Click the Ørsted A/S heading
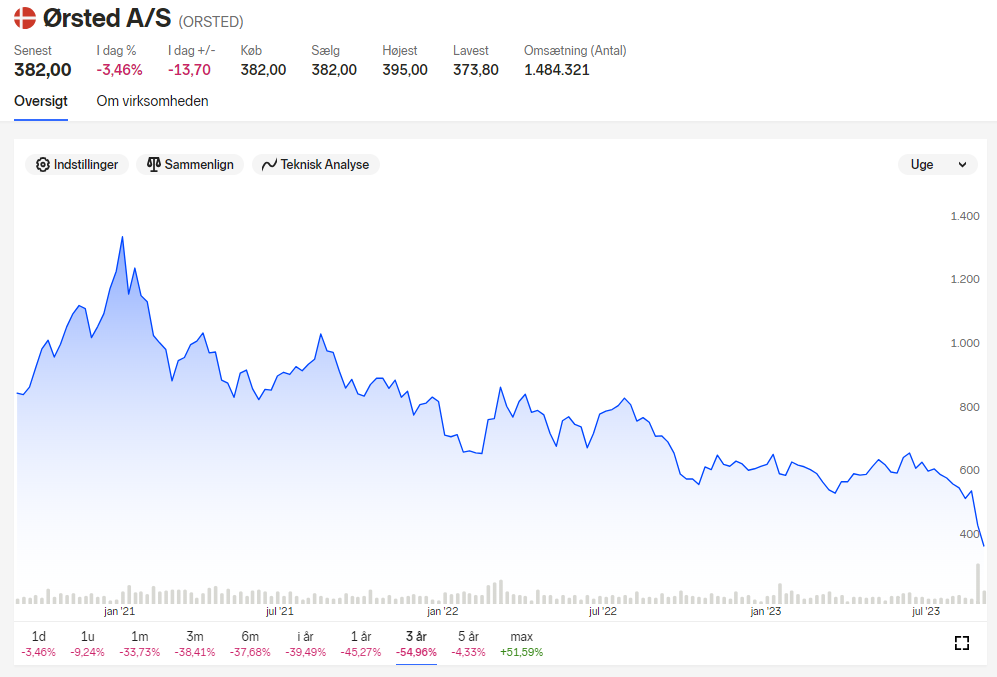Image resolution: width=997 pixels, height=677 pixels. 107,18
